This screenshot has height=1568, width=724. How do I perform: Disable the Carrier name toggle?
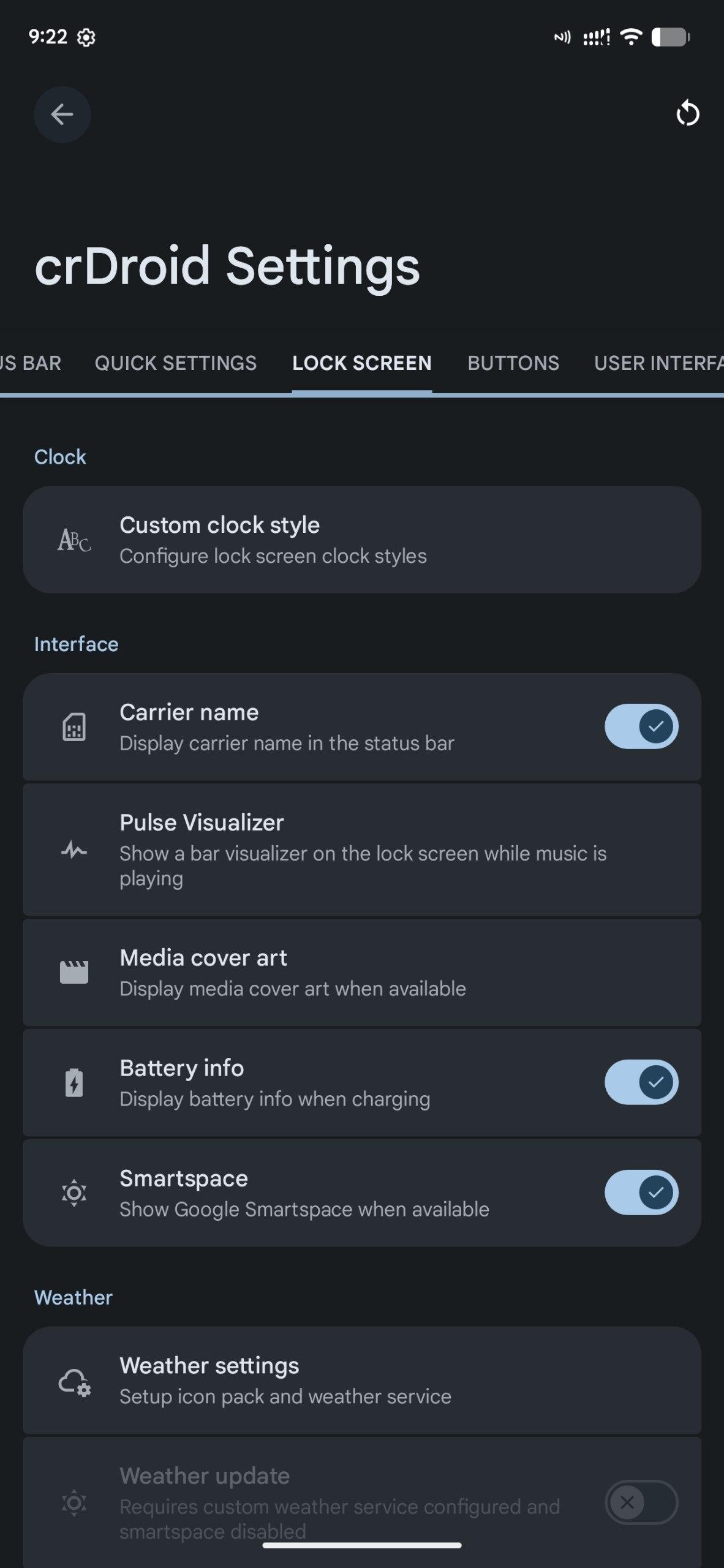click(641, 726)
